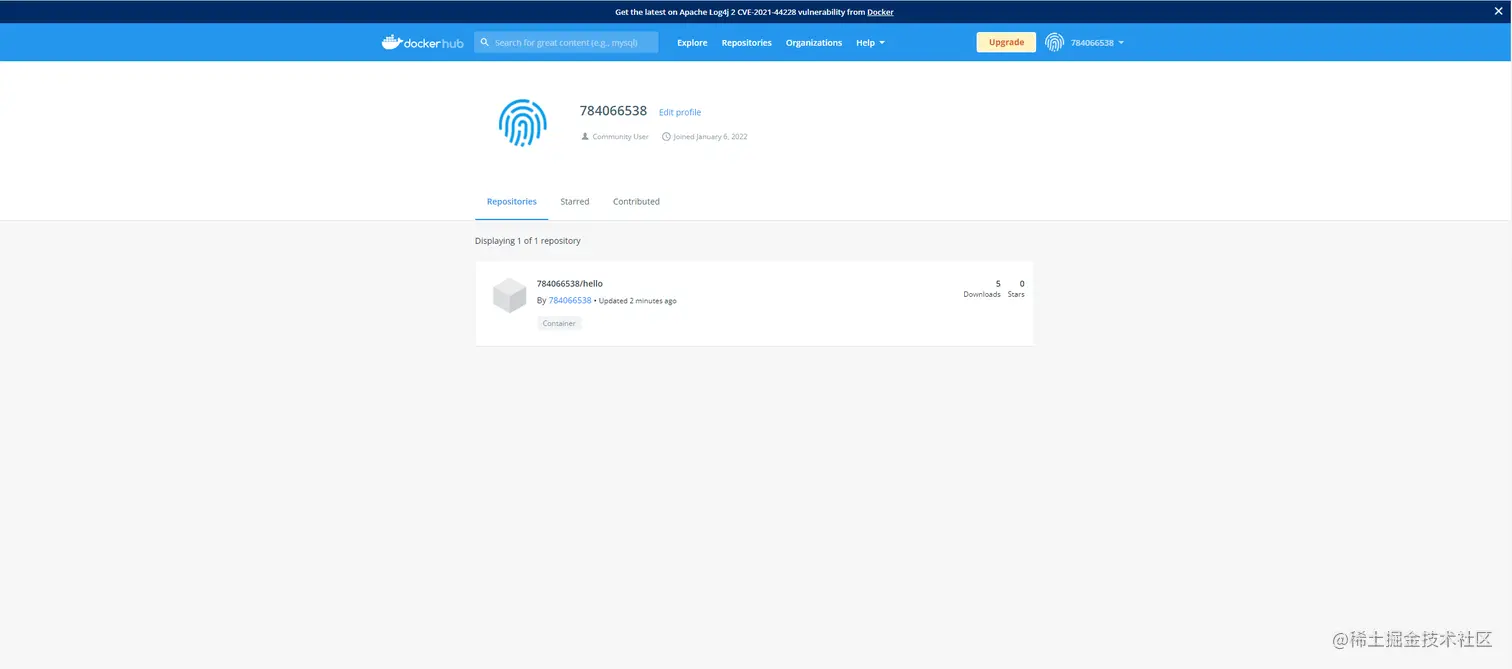Click the fingerprint avatar in the header
Screen dimensions: 1512x669
pos(1054,42)
